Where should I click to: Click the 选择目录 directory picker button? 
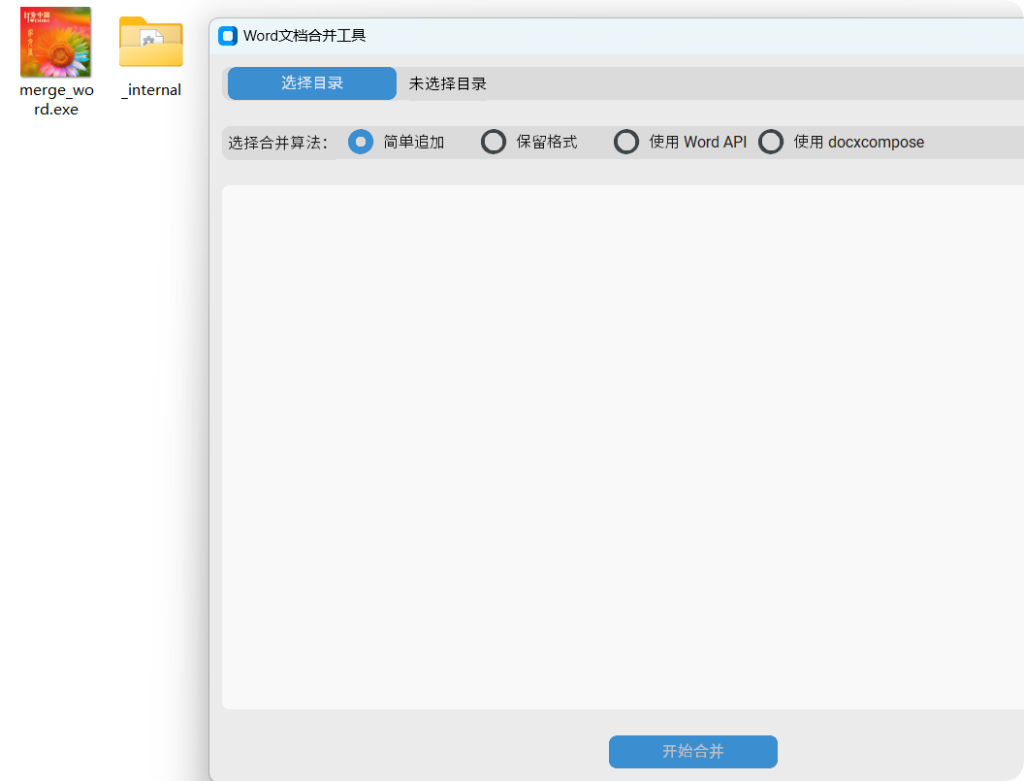tap(311, 83)
